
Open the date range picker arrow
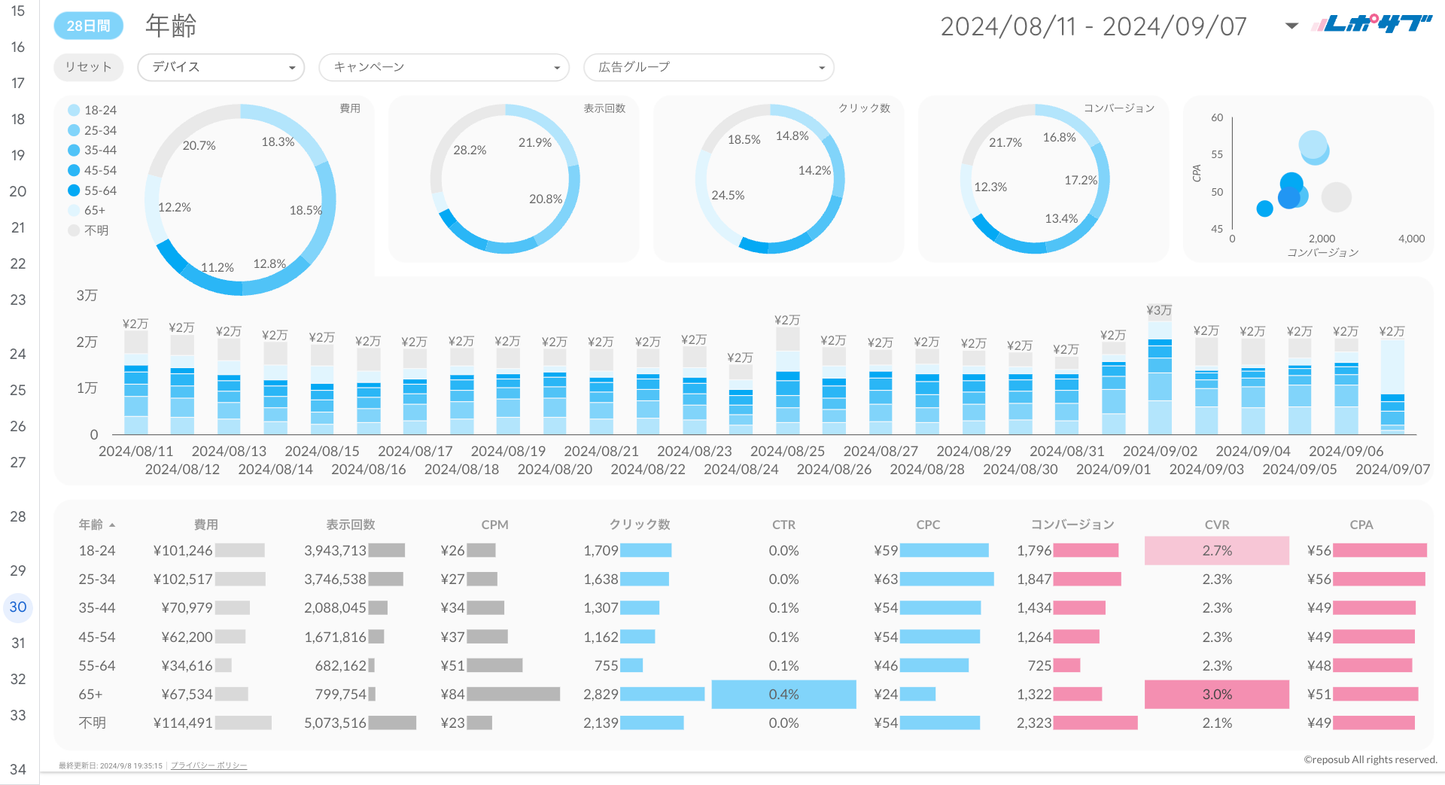[x=1291, y=26]
